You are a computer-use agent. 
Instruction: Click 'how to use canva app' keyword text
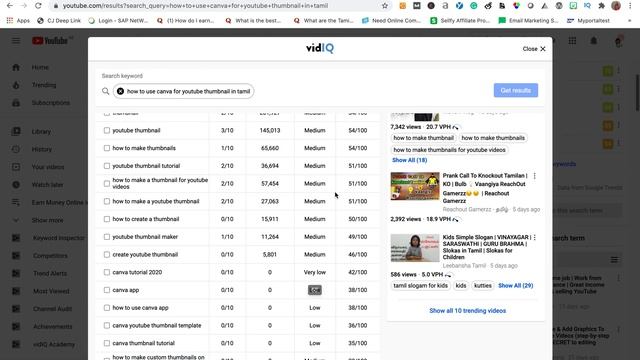pos(140,308)
